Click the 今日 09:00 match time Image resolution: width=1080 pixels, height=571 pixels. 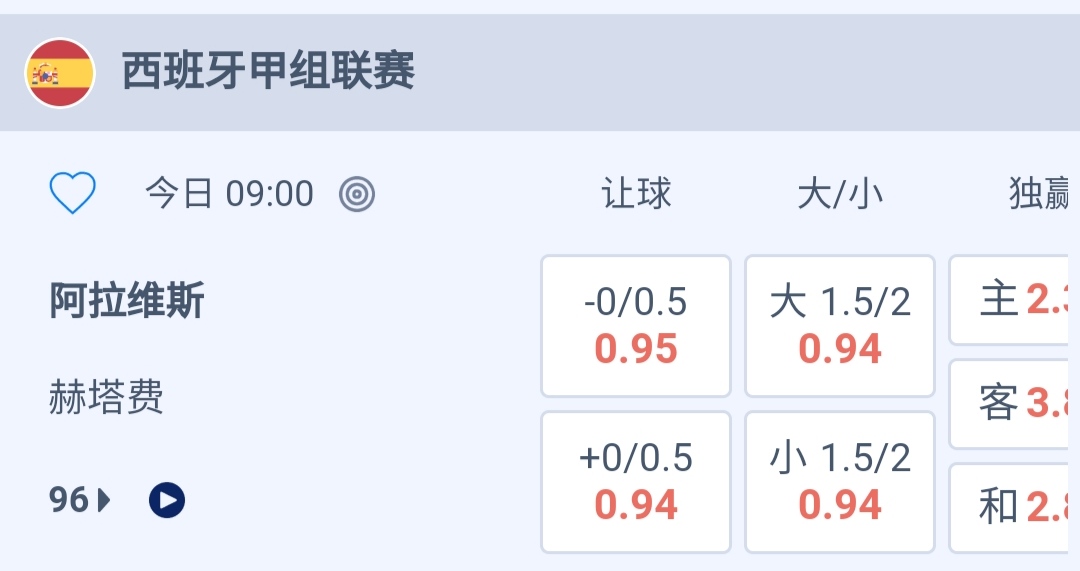click(x=230, y=194)
